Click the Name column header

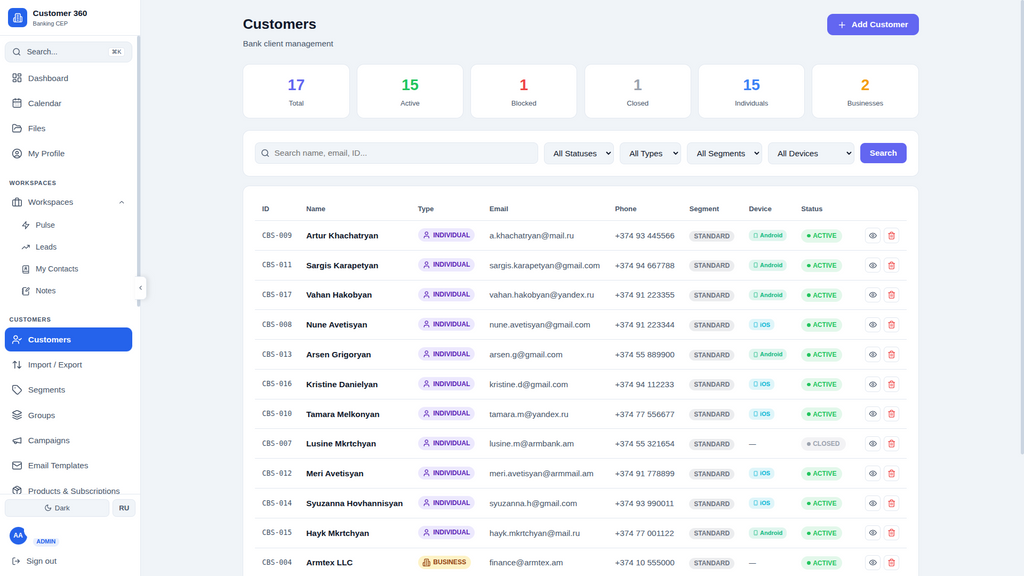315,209
